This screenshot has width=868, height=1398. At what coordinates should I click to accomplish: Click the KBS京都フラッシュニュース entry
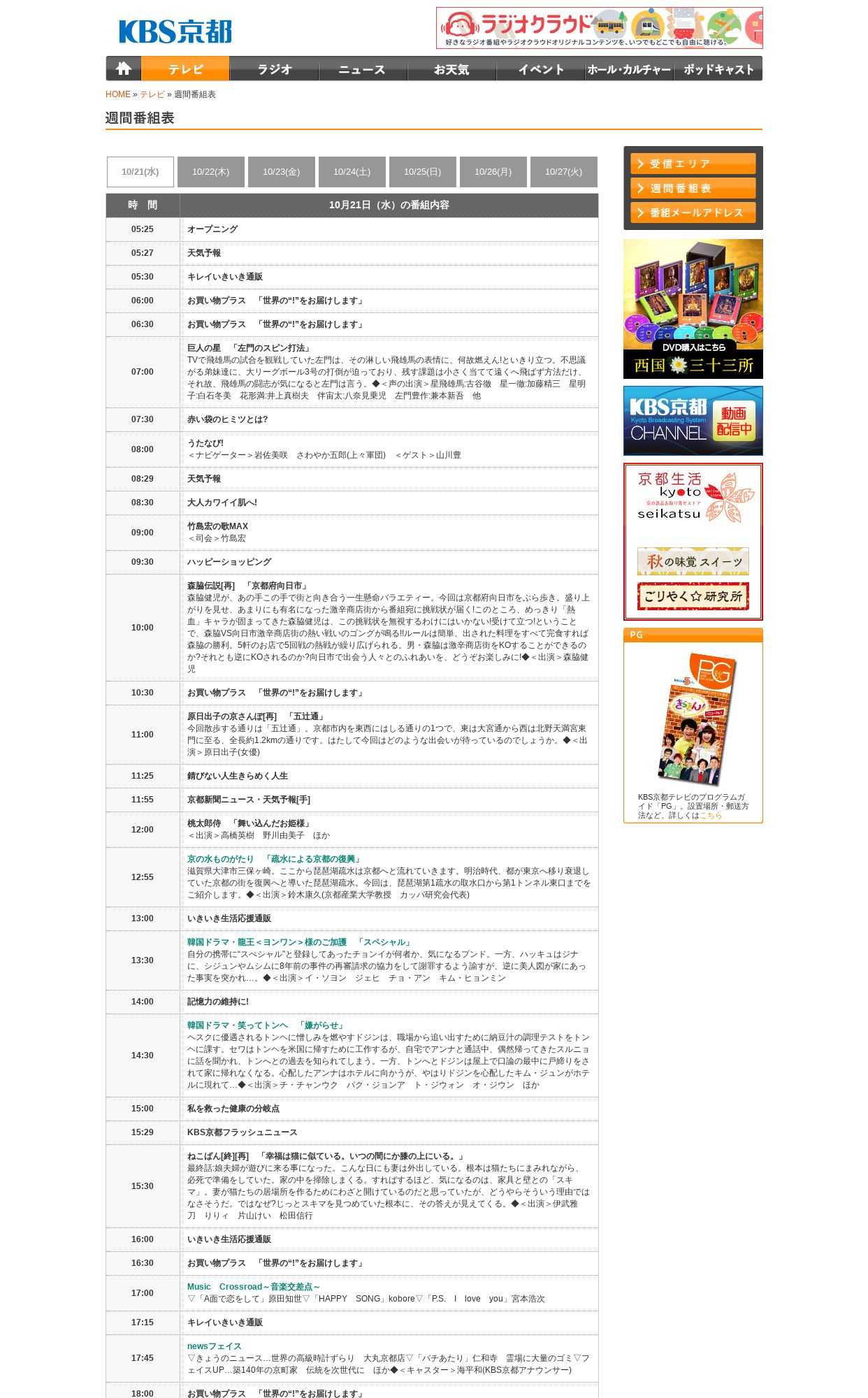[x=242, y=1132]
